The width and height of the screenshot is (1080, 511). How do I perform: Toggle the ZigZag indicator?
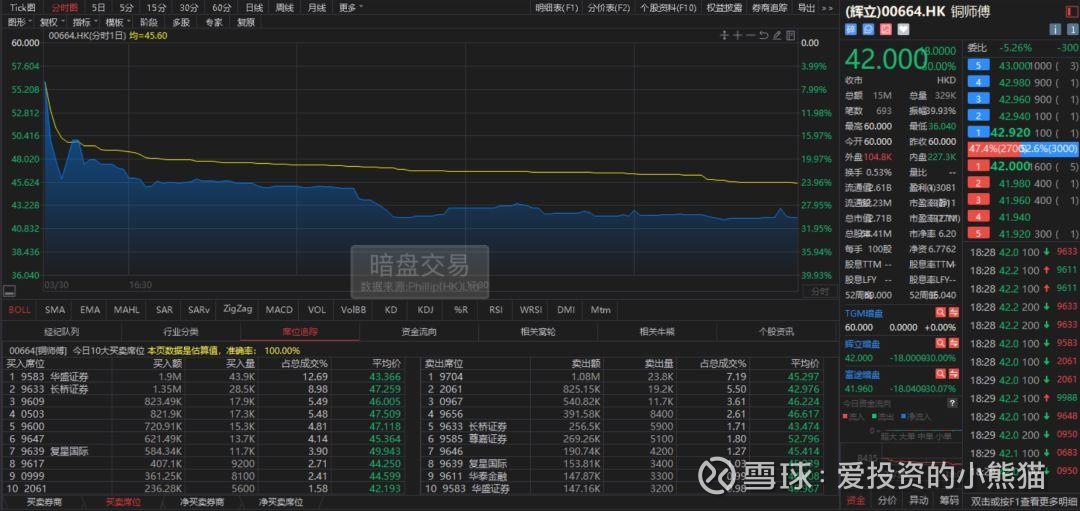[238, 310]
